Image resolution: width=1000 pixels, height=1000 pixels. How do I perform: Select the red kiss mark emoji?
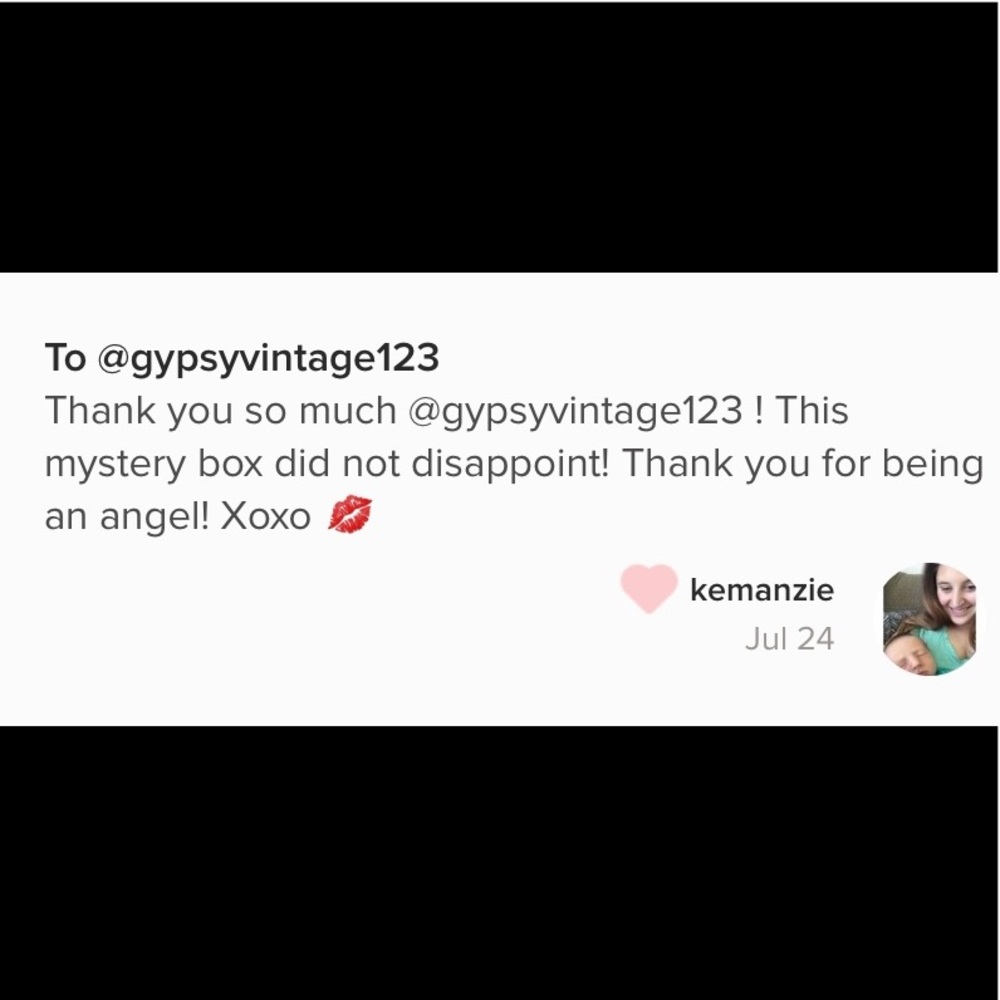[350, 514]
